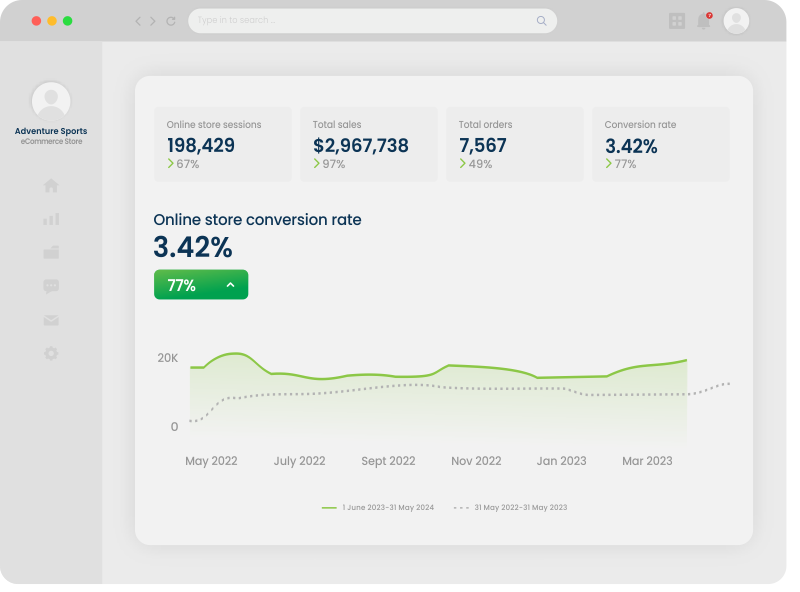The width and height of the screenshot is (800, 592).
Task: Open the Home icon in sidebar
Action: [x=51, y=185]
